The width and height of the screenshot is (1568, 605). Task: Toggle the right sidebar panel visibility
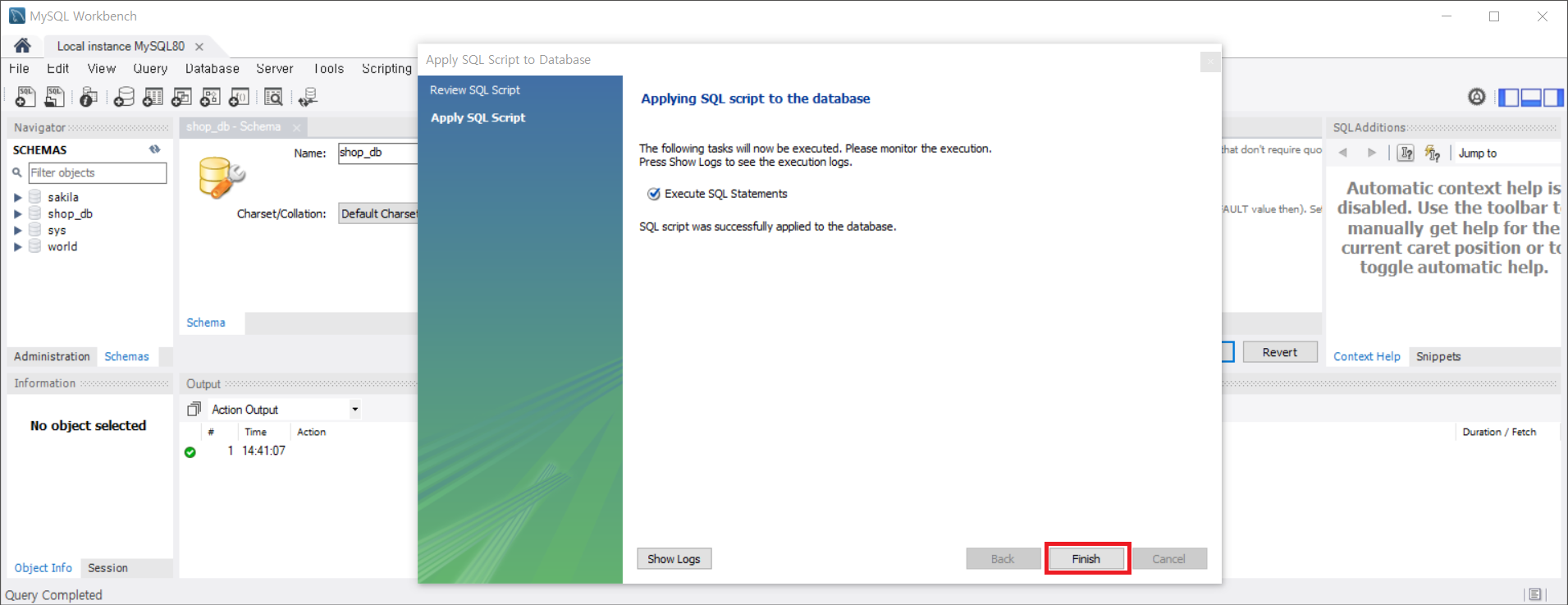coord(1553,98)
